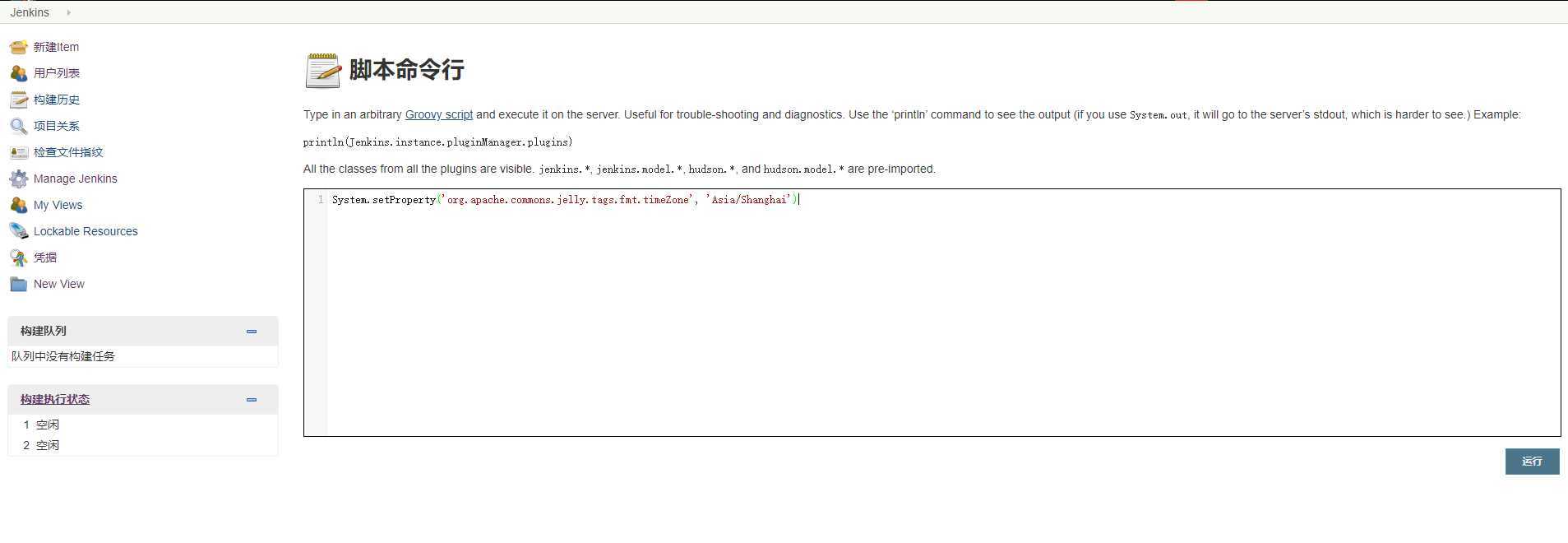The image size is (1568, 543).
Task: Open 检查文件指纹 page
Action: [68, 152]
